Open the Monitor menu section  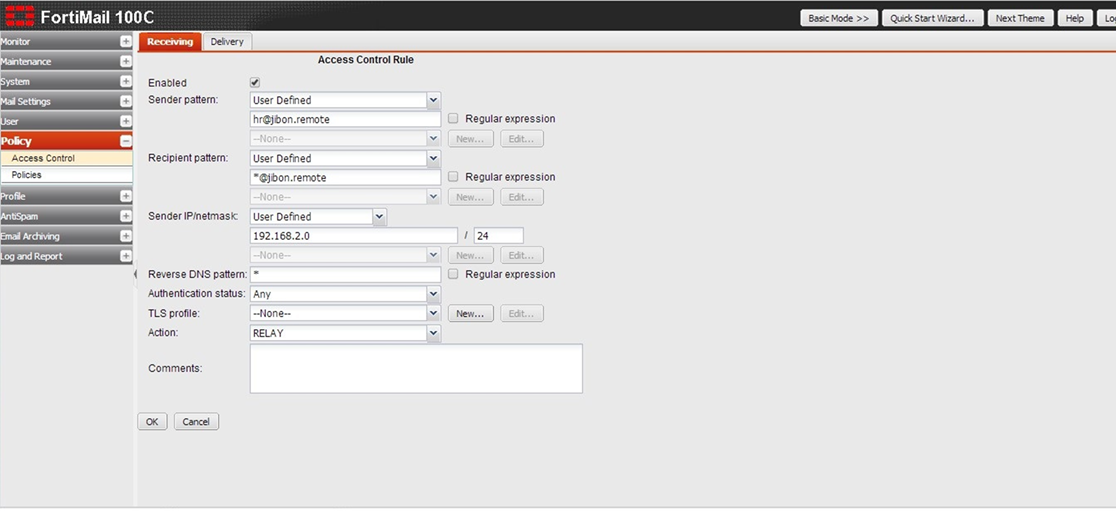(66, 42)
